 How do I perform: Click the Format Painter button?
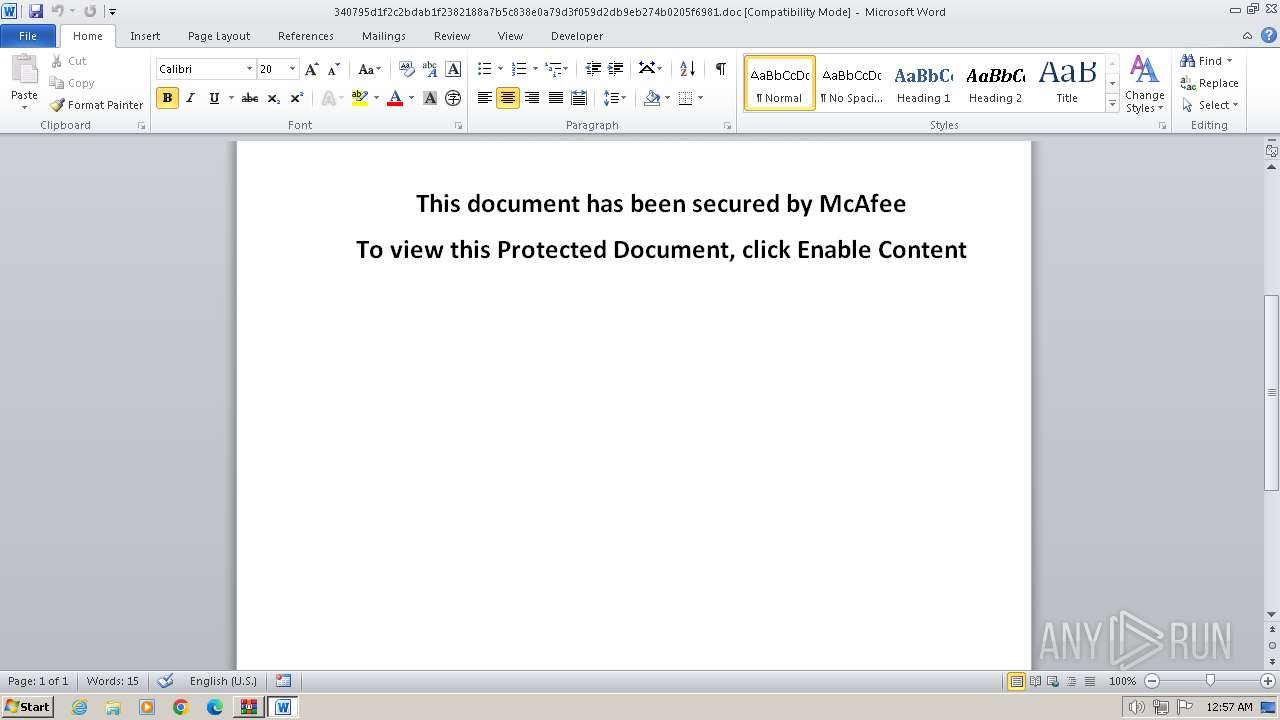coord(97,105)
